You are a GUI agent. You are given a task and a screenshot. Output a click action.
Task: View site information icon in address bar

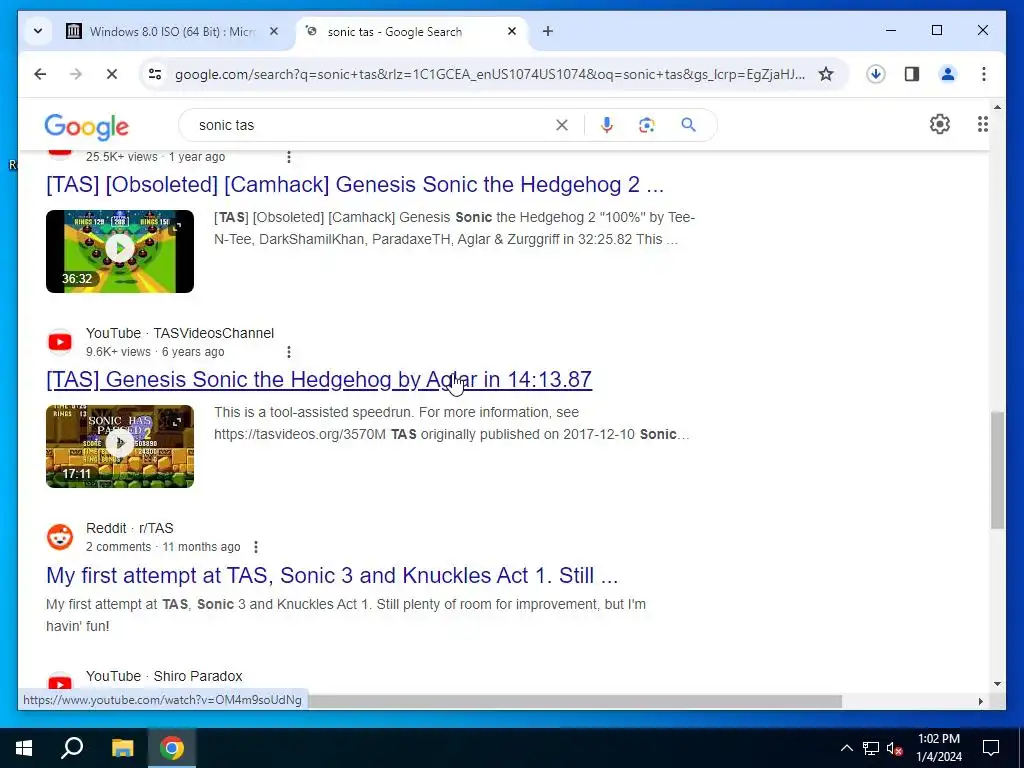155,74
